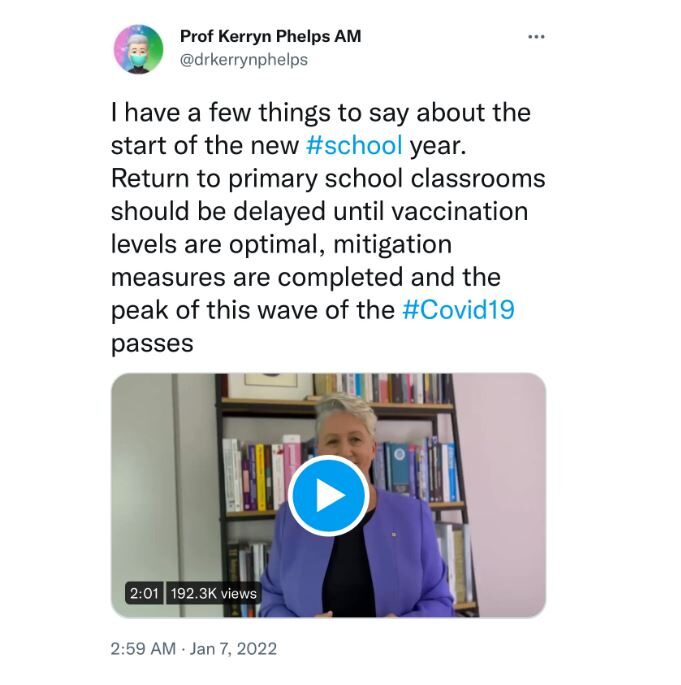Screen dimensions: 681x685
Task: Click the phrase mitigation in the tweet body
Action: pyautogui.click(x=393, y=245)
